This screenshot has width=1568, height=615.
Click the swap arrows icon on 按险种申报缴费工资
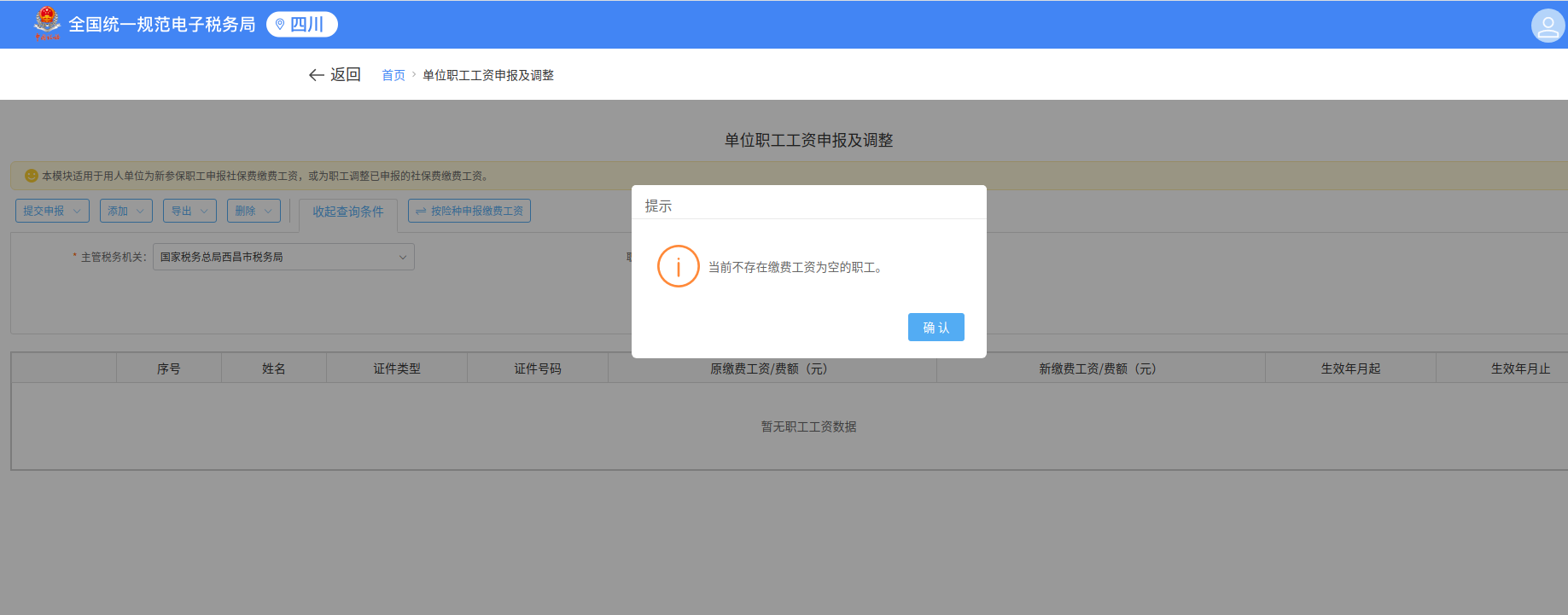[x=421, y=212]
